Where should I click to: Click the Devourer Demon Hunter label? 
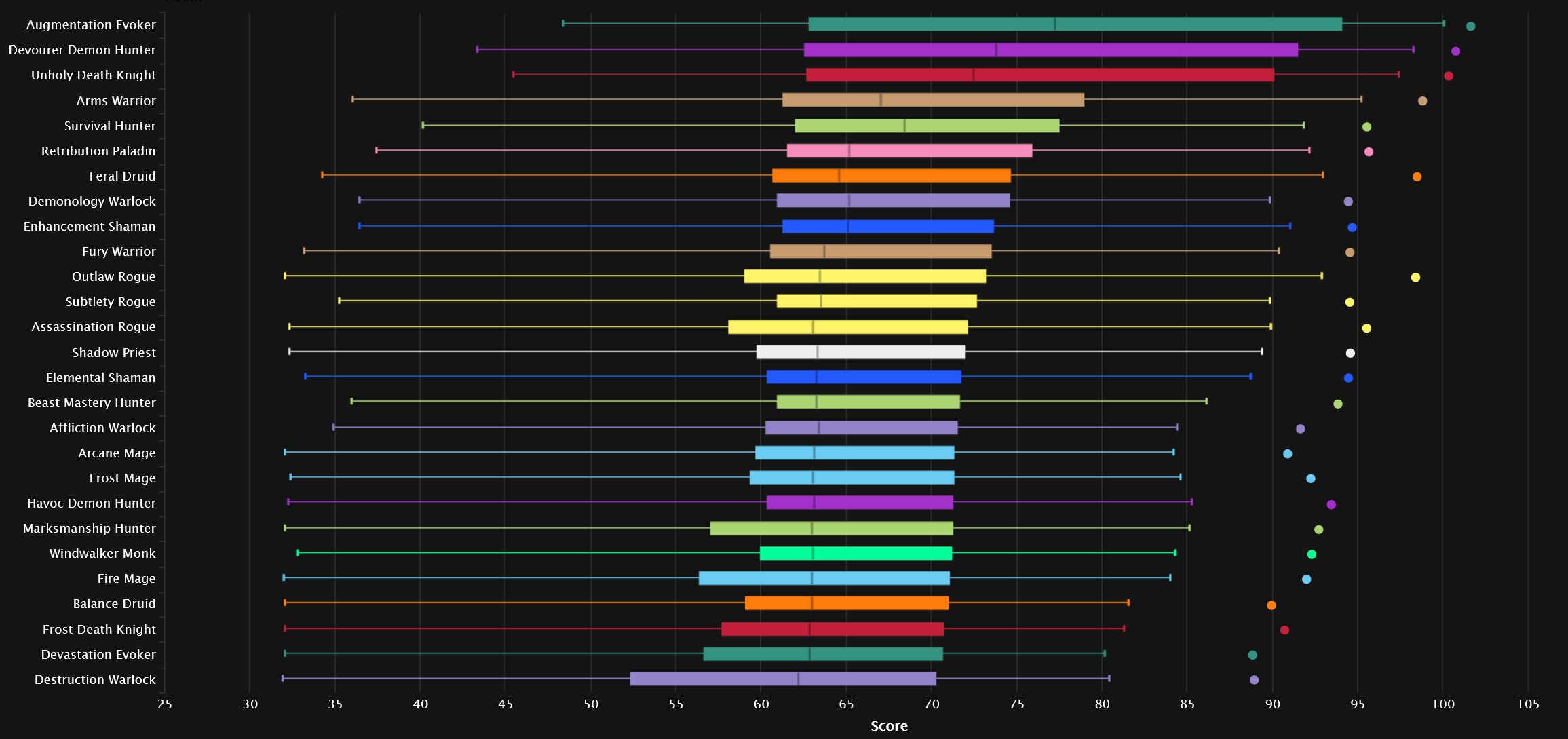82,50
